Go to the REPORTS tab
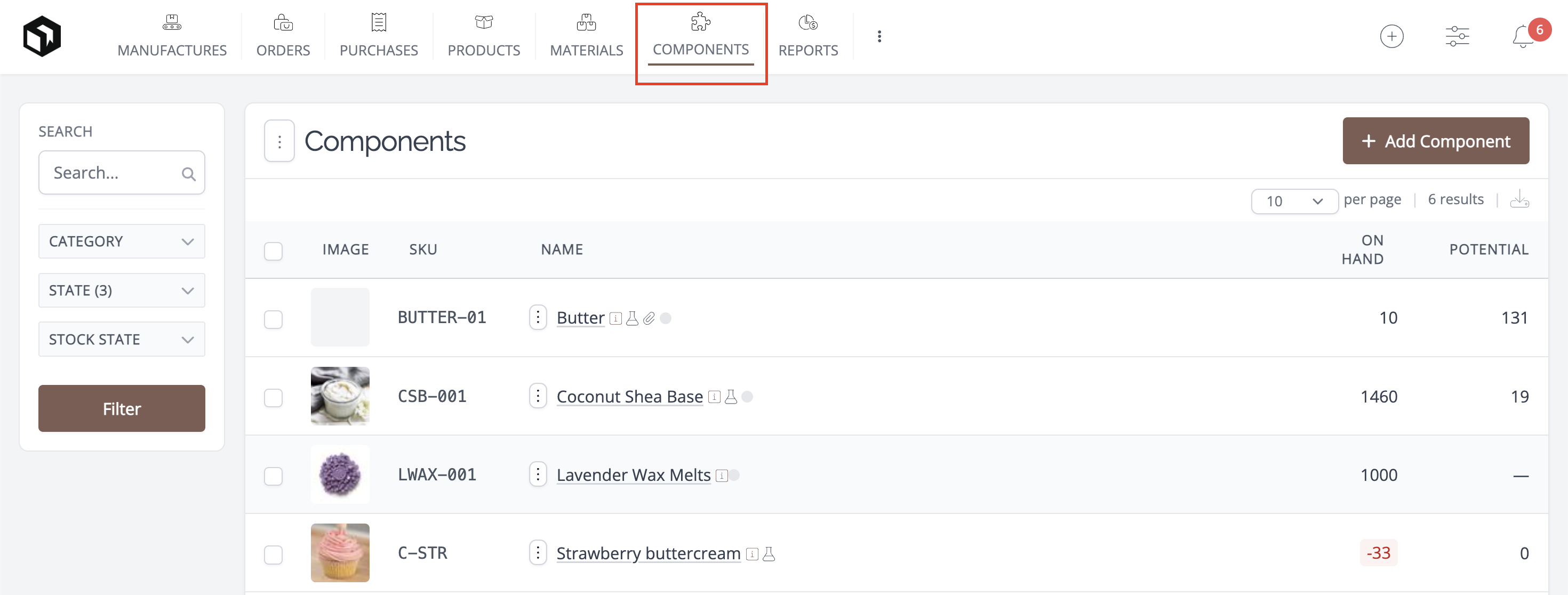 coord(808,36)
